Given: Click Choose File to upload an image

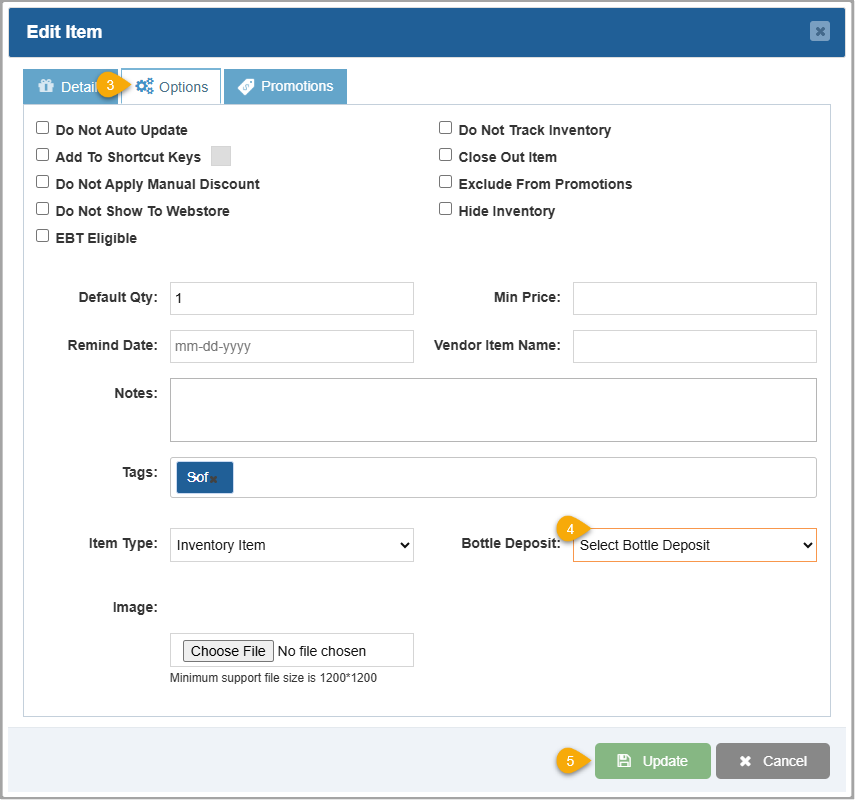Looking at the screenshot, I should 227,650.
